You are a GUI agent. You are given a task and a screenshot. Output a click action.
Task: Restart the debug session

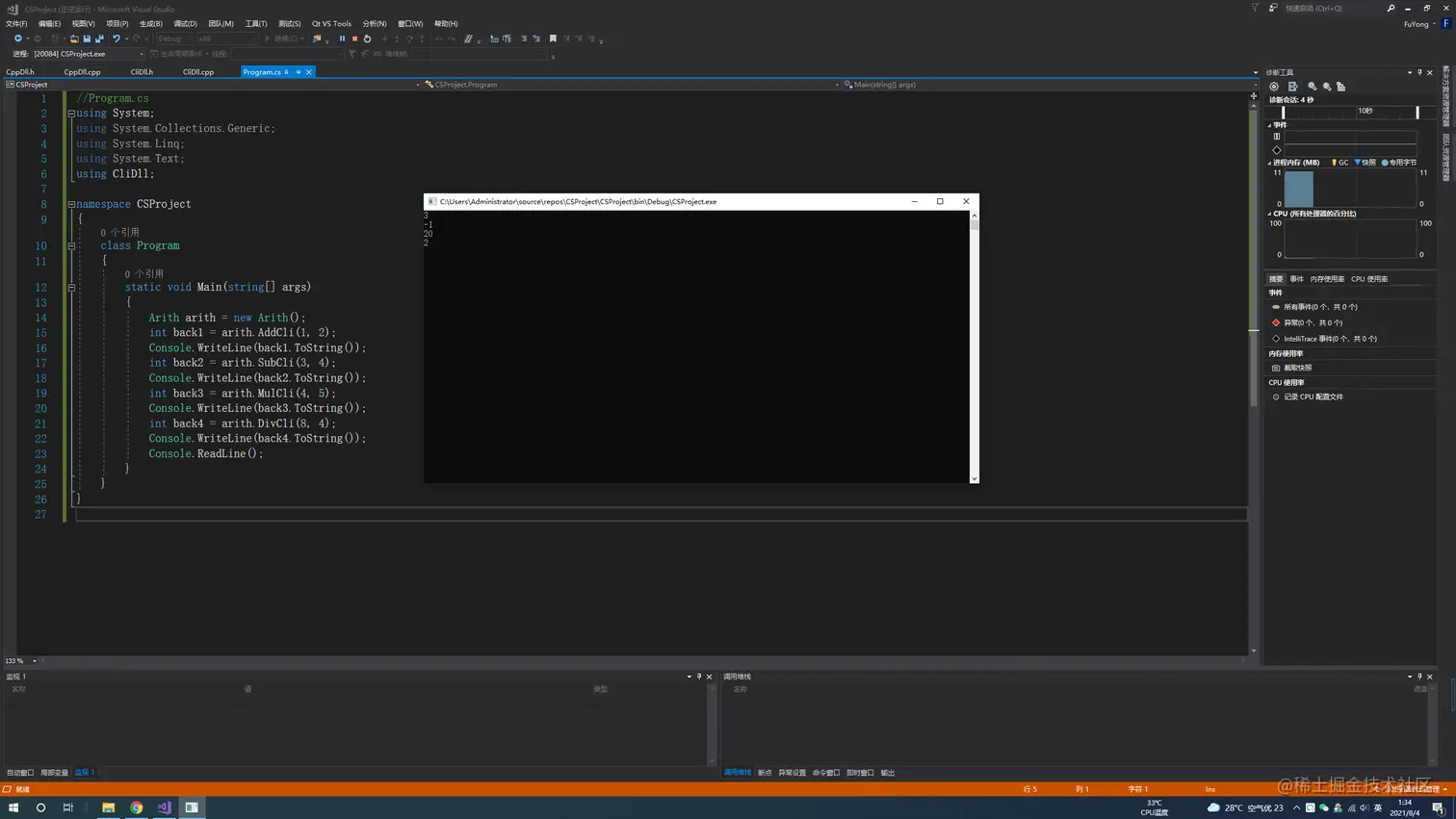367,38
